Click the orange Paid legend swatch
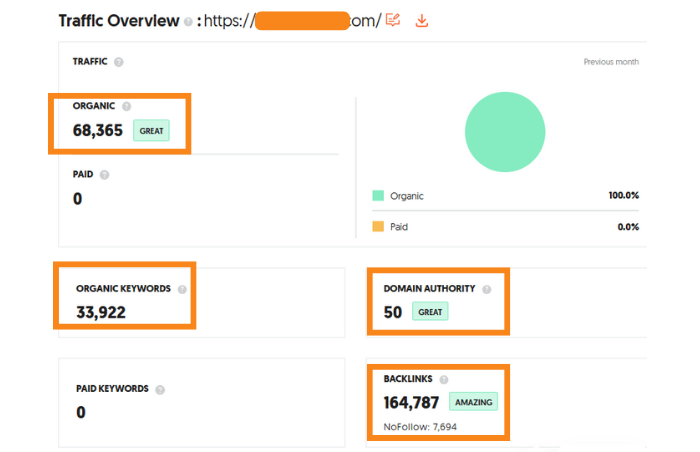 coord(378,227)
